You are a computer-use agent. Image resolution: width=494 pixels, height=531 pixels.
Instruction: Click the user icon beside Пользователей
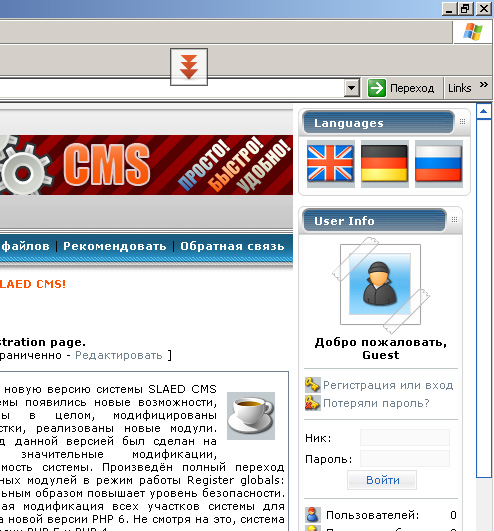(312, 515)
